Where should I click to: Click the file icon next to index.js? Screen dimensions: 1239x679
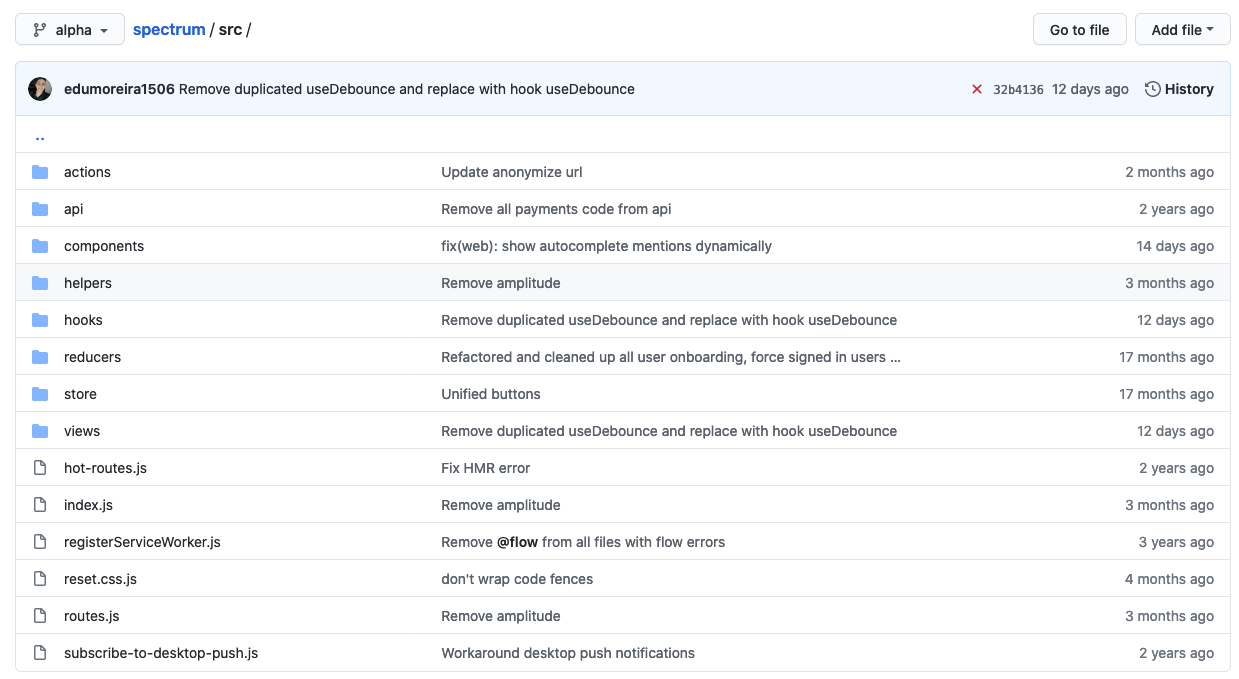[x=39, y=504]
